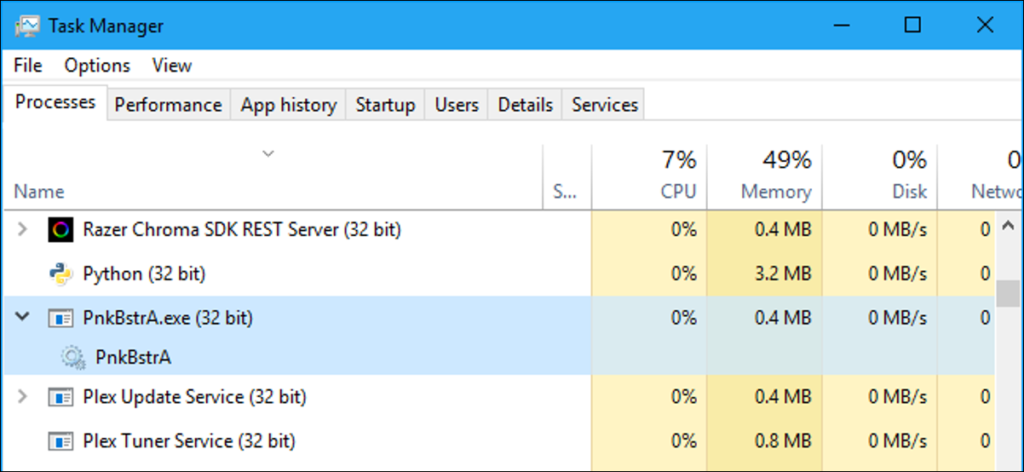Open the View menu
The height and width of the screenshot is (472, 1024).
coord(172,65)
